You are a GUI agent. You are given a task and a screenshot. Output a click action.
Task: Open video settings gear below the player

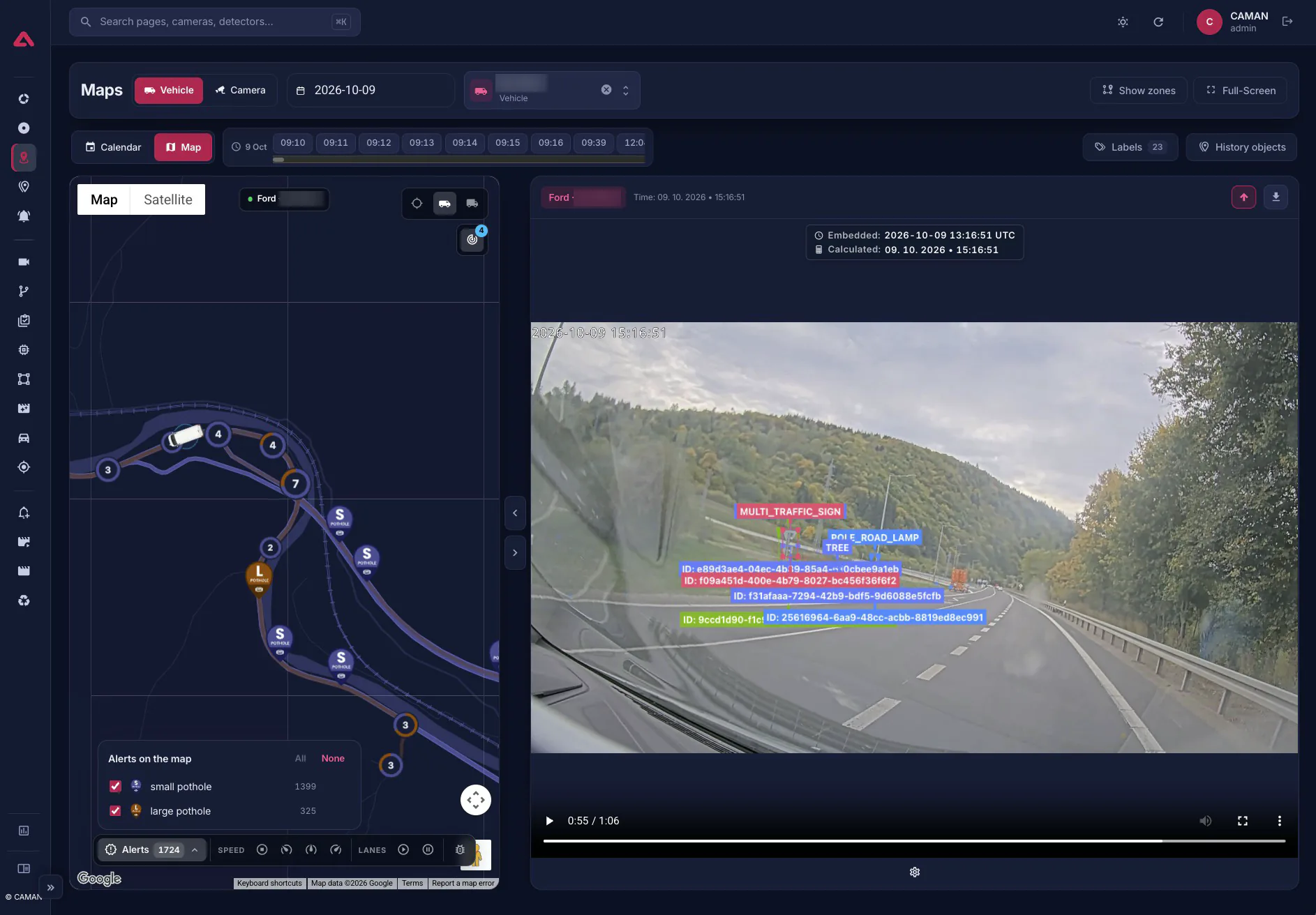pyautogui.click(x=915, y=872)
